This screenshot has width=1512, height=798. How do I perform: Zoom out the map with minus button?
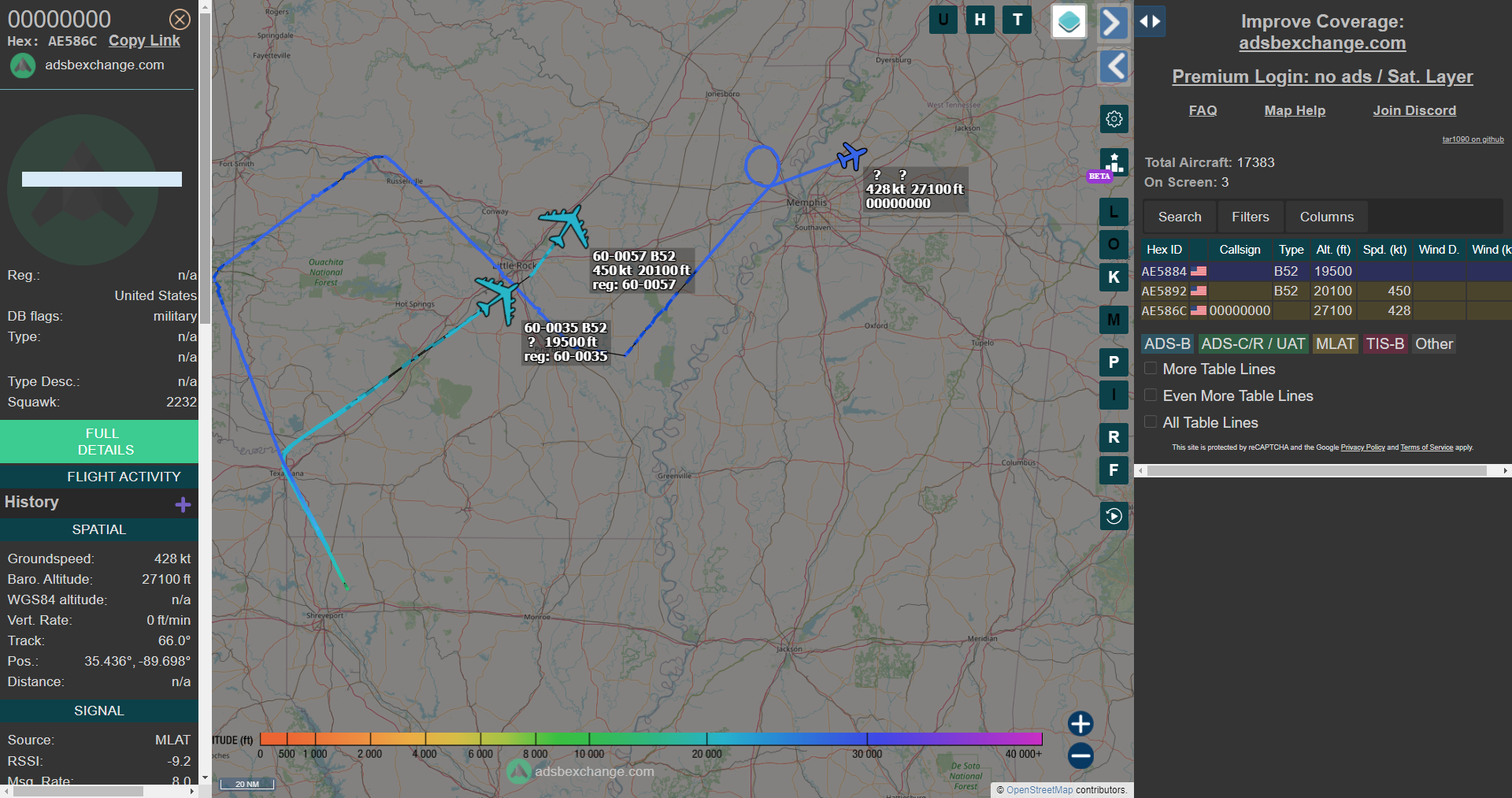point(1080,755)
